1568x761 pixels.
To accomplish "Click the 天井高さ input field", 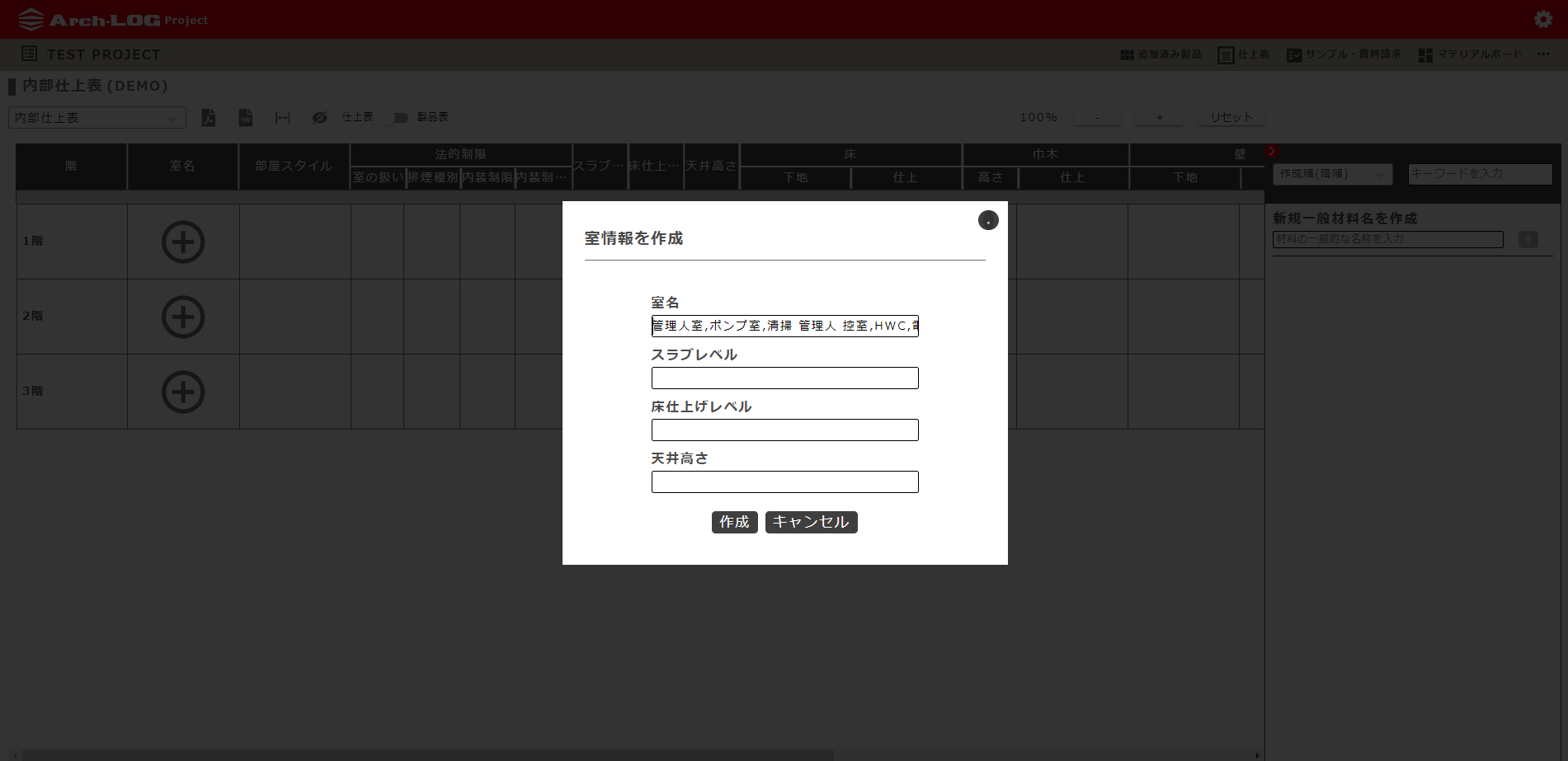I will [785, 481].
